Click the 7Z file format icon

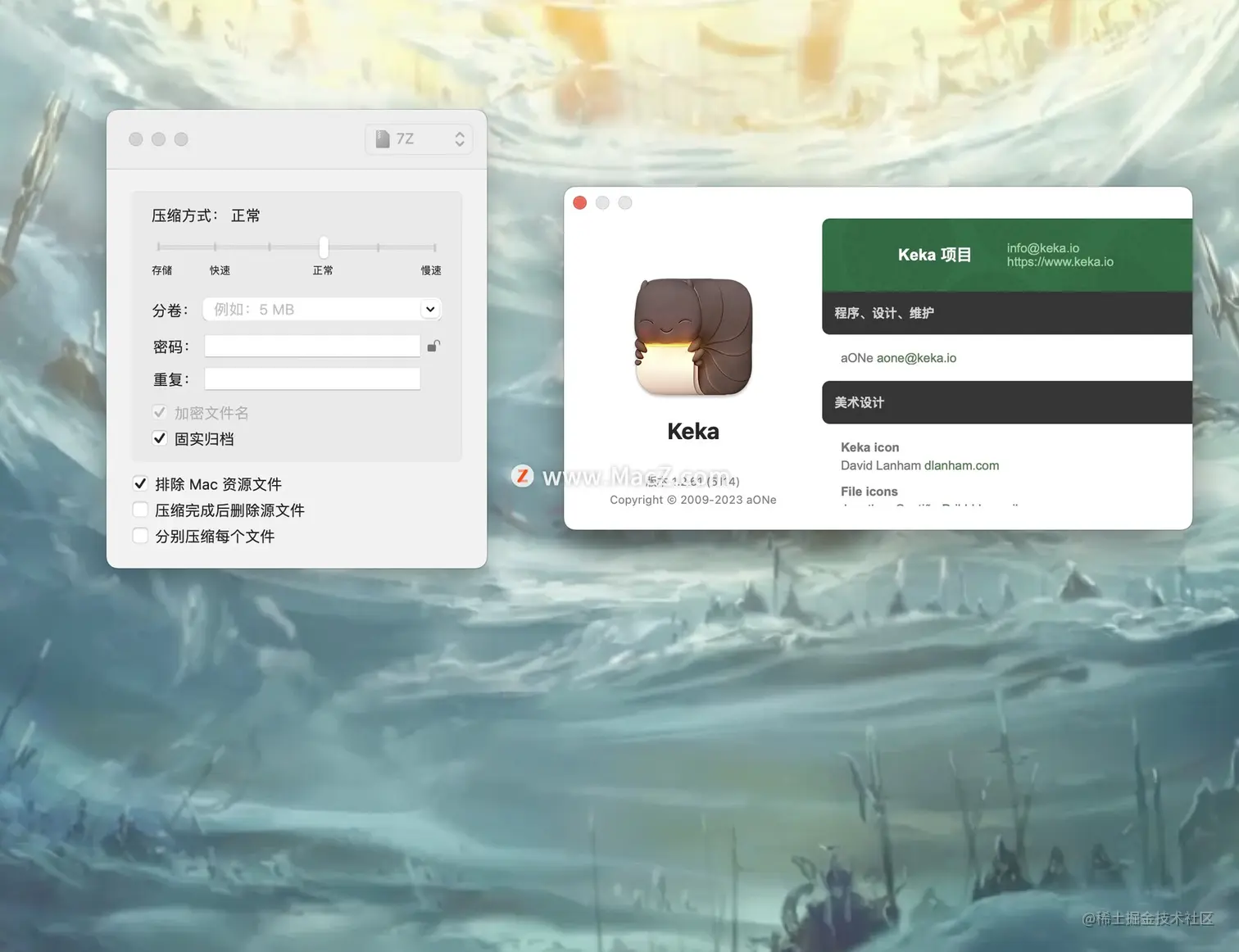coord(382,138)
